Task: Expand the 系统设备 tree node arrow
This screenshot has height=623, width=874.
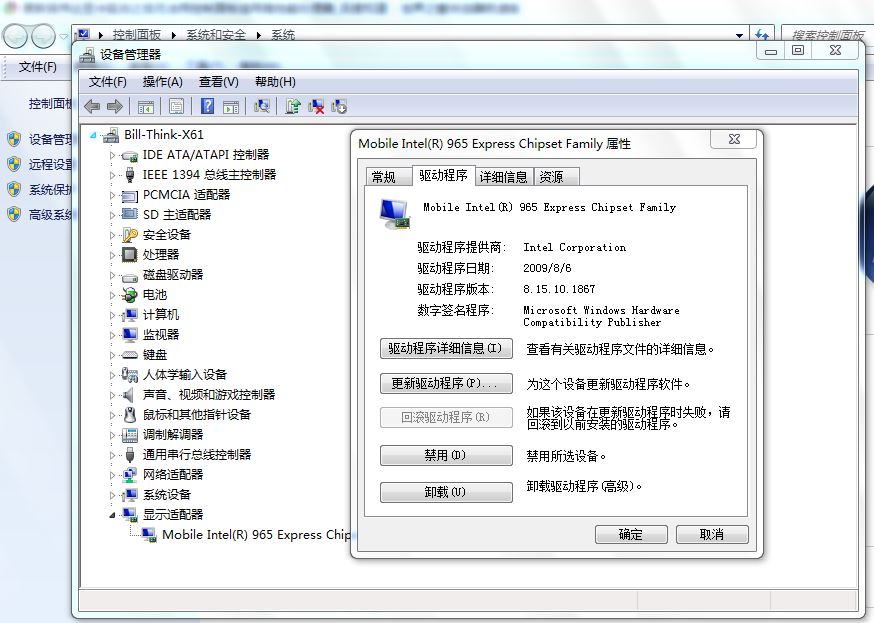Action: [x=112, y=495]
